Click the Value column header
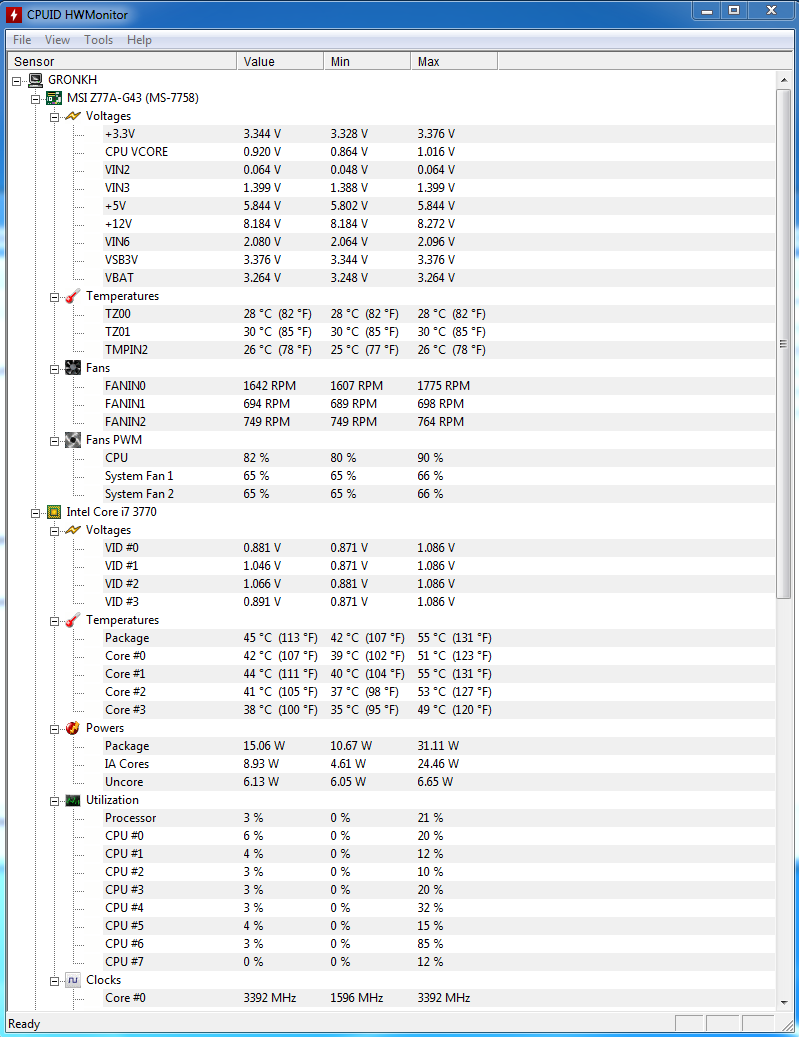 pos(280,62)
